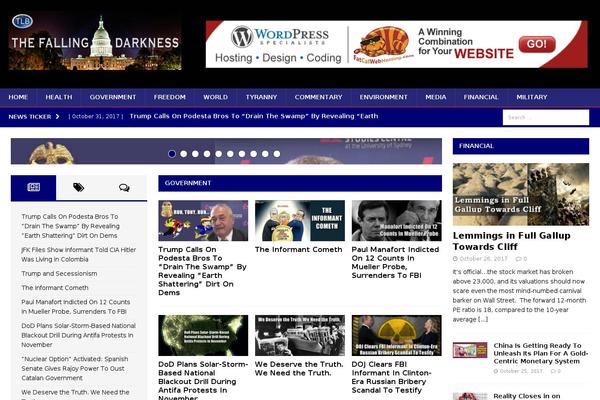Click the News Ticker chevron arrow
This screenshot has width=600, height=400.
pyautogui.click(x=57, y=116)
